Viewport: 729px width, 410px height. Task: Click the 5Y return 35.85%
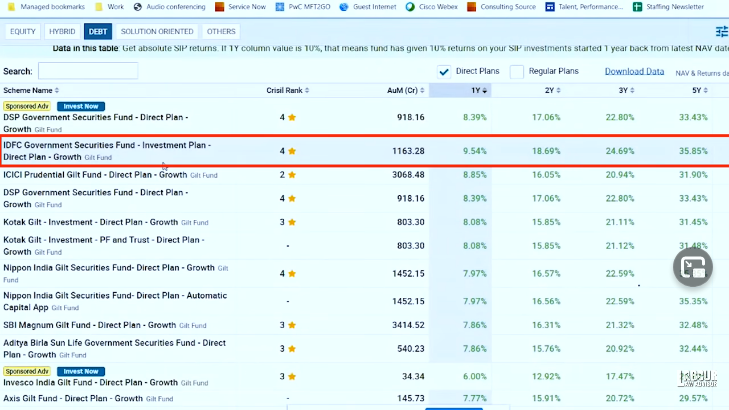click(693, 151)
